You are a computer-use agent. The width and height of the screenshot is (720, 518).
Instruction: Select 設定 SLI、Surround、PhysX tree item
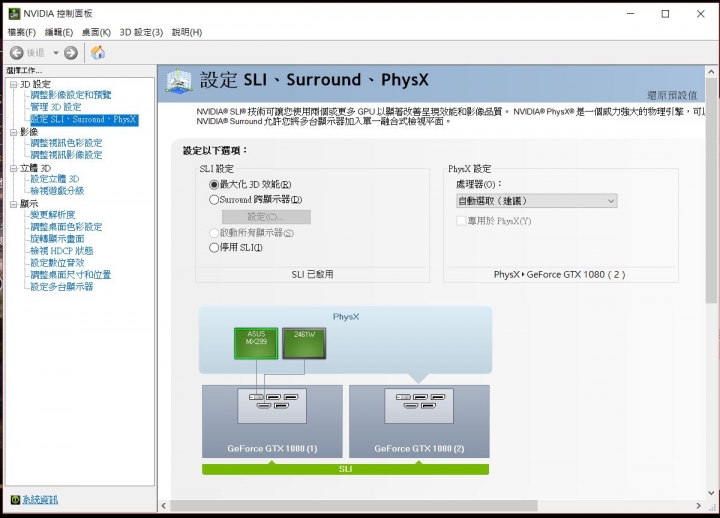[x=84, y=119]
